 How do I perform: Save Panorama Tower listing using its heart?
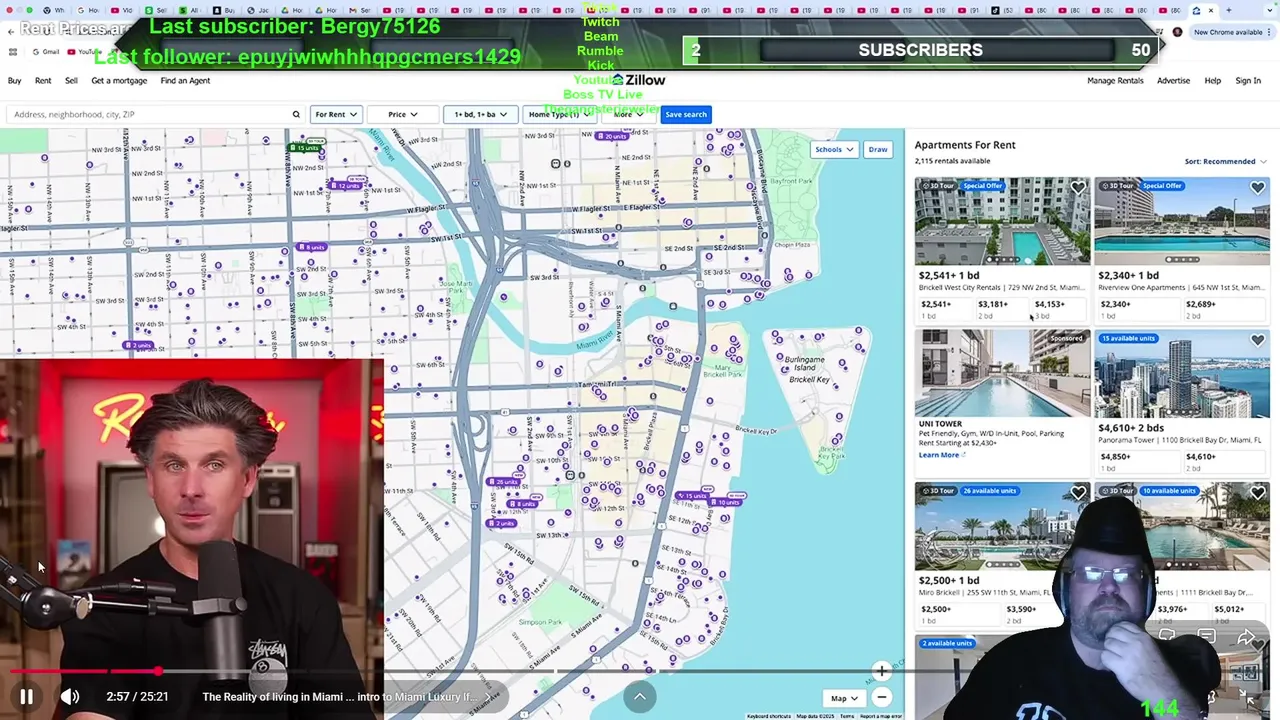pos(1257,341)
